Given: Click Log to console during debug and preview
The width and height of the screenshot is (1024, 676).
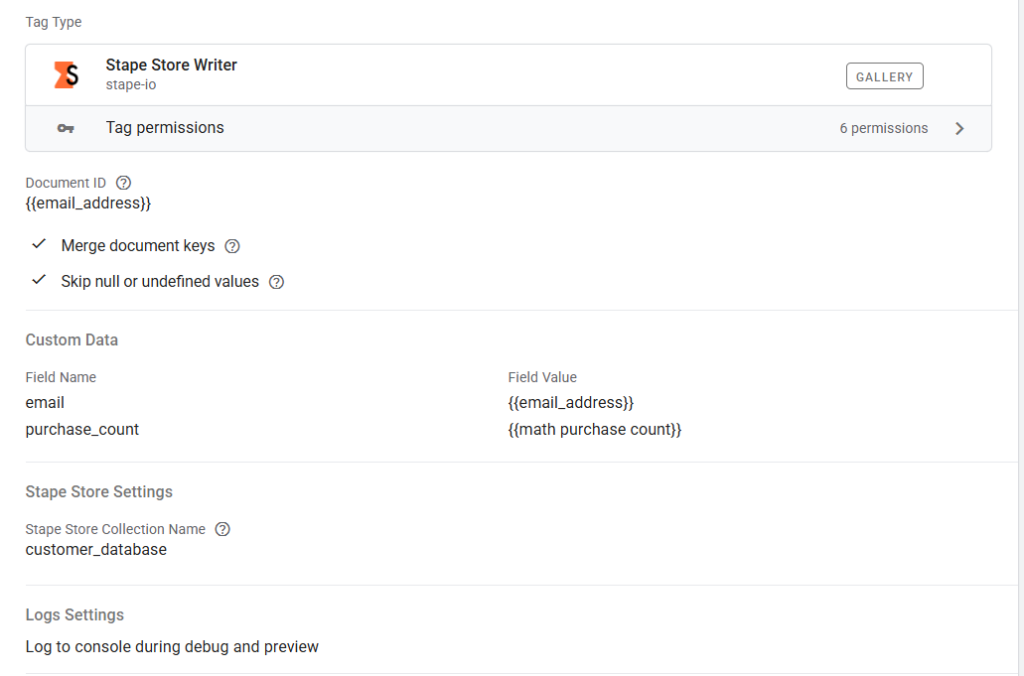Looking at the screenshot, I should [172, 647].
